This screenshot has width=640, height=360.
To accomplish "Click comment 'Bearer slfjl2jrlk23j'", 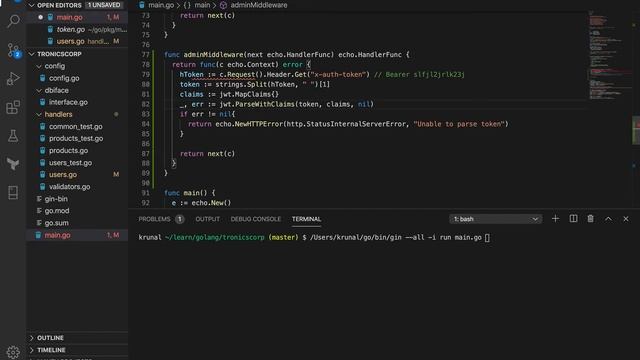I will point(425,74).
